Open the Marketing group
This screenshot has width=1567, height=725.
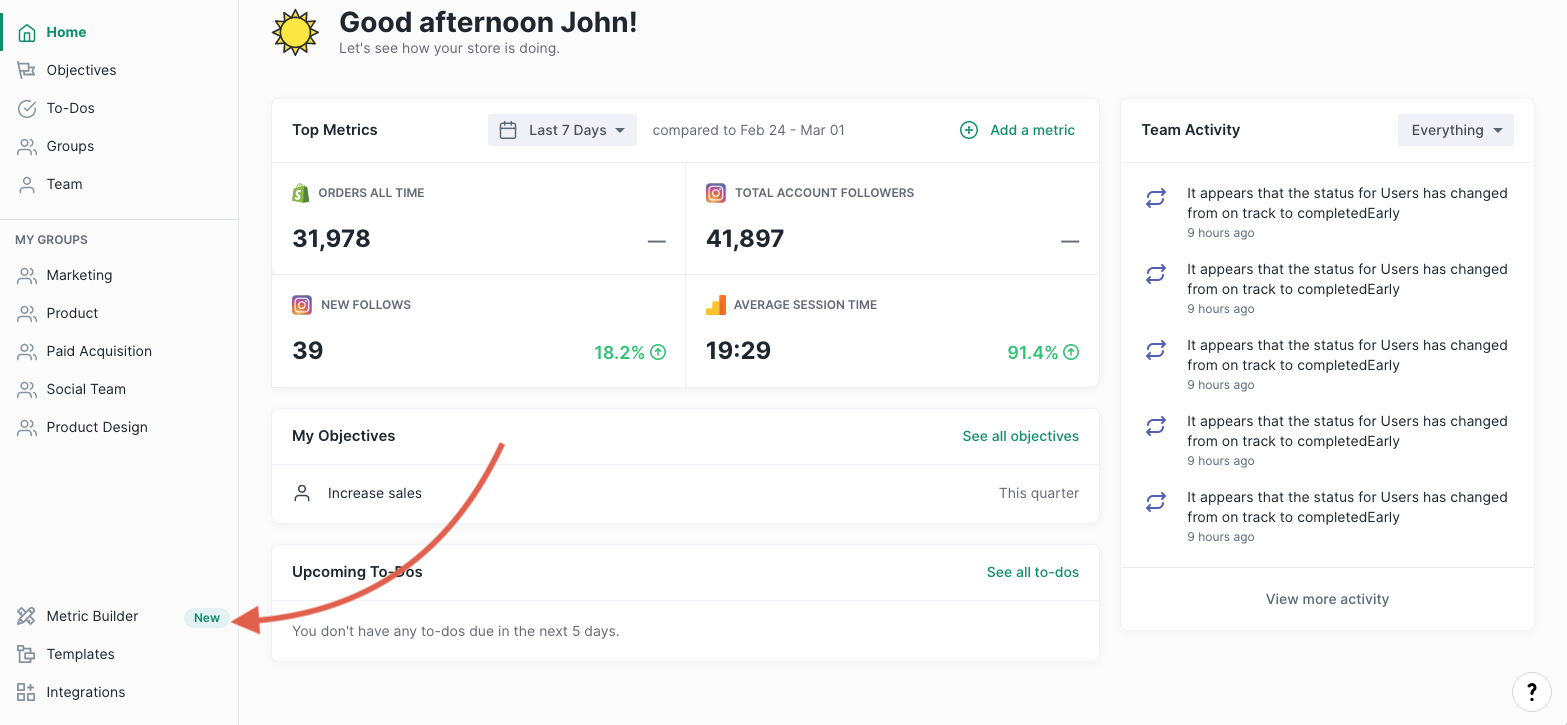(x=79, y=275)
